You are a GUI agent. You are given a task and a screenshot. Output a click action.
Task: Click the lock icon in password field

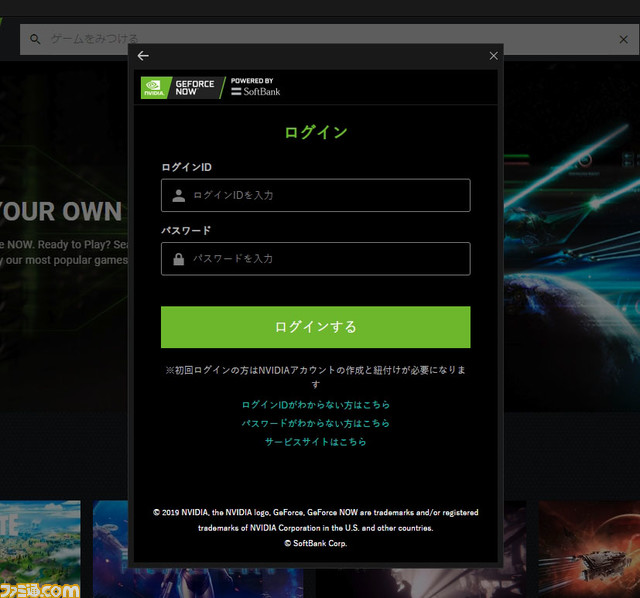click(x=178, y=259)
